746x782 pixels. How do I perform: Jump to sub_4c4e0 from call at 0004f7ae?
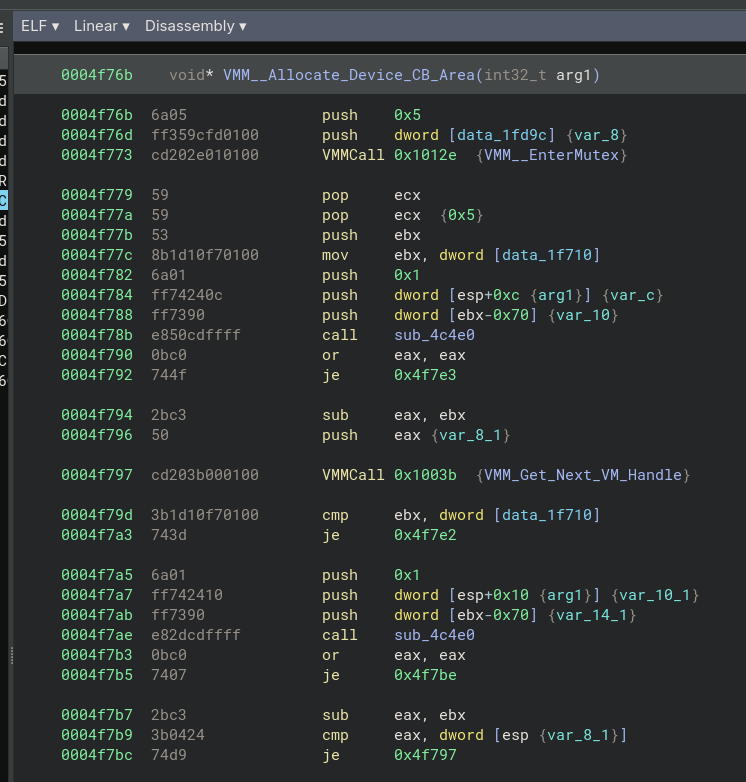pyautogui.click(x=434, y=635)
